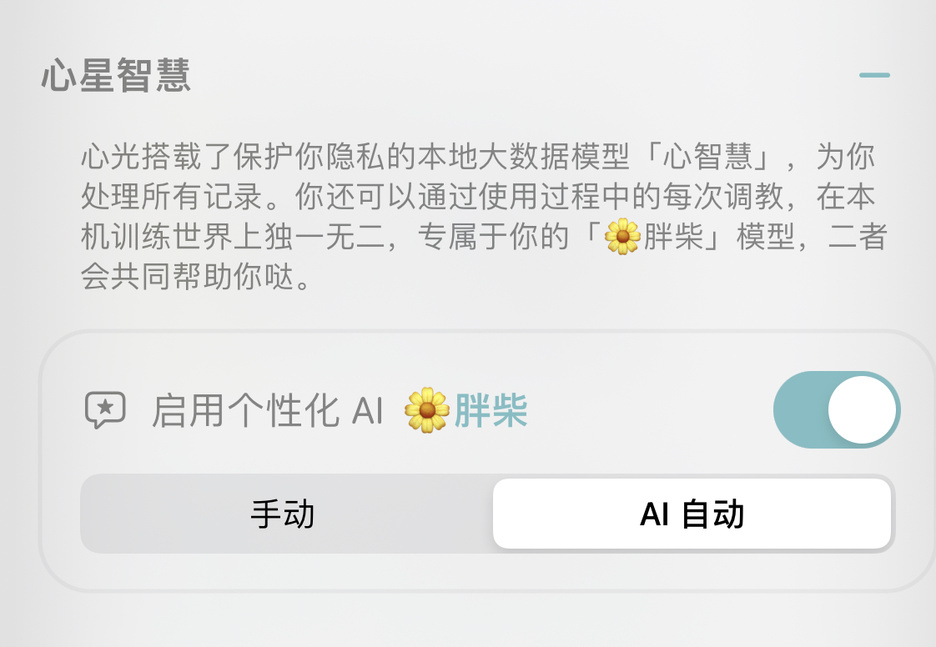Image resolution: width=936 pixels, height=647 pixels.
Task: Click the sunflower emoji beside the teal 胖柴 link
Action: (427, 410)
